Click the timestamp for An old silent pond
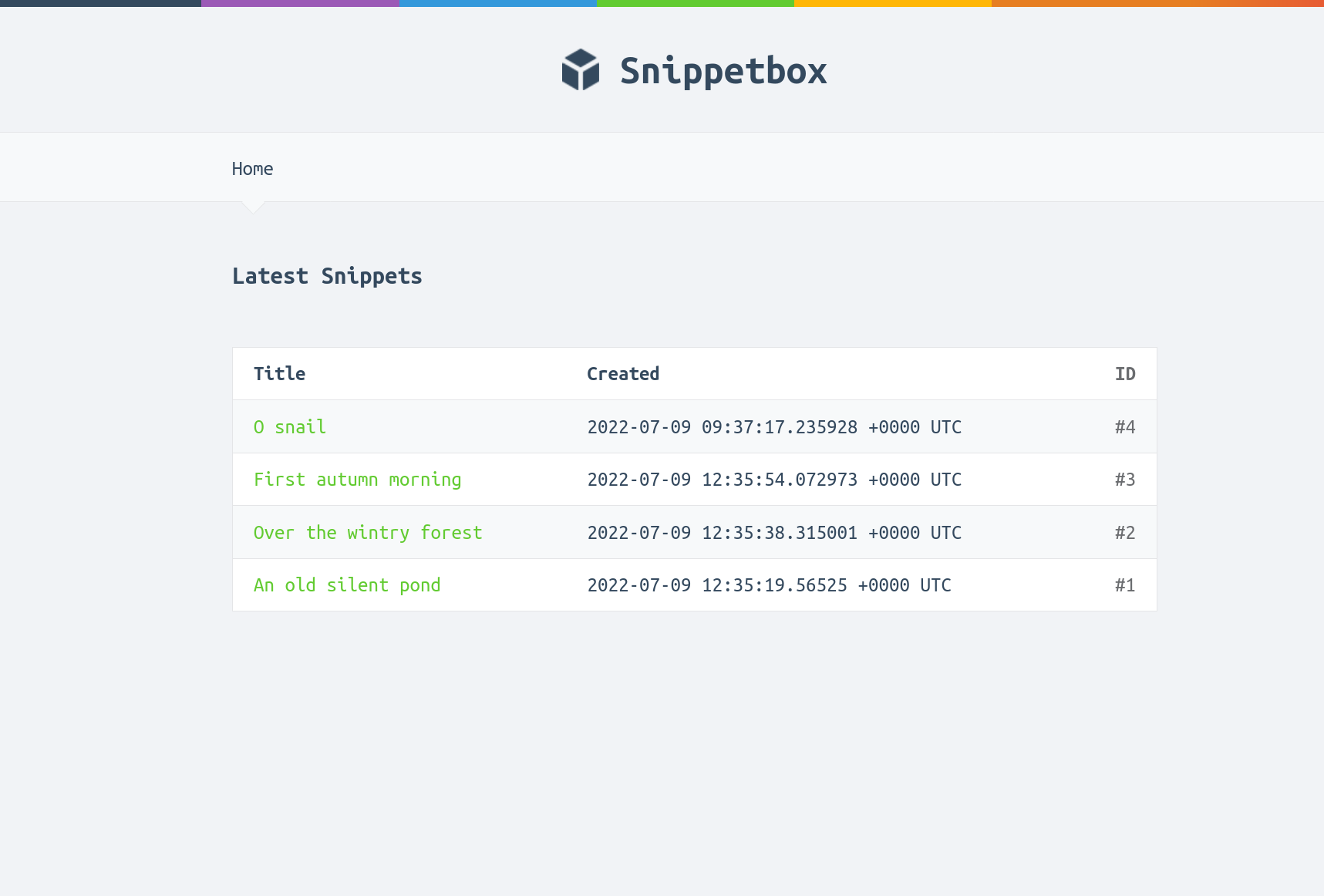1324x896 pixels. [769, 584]
